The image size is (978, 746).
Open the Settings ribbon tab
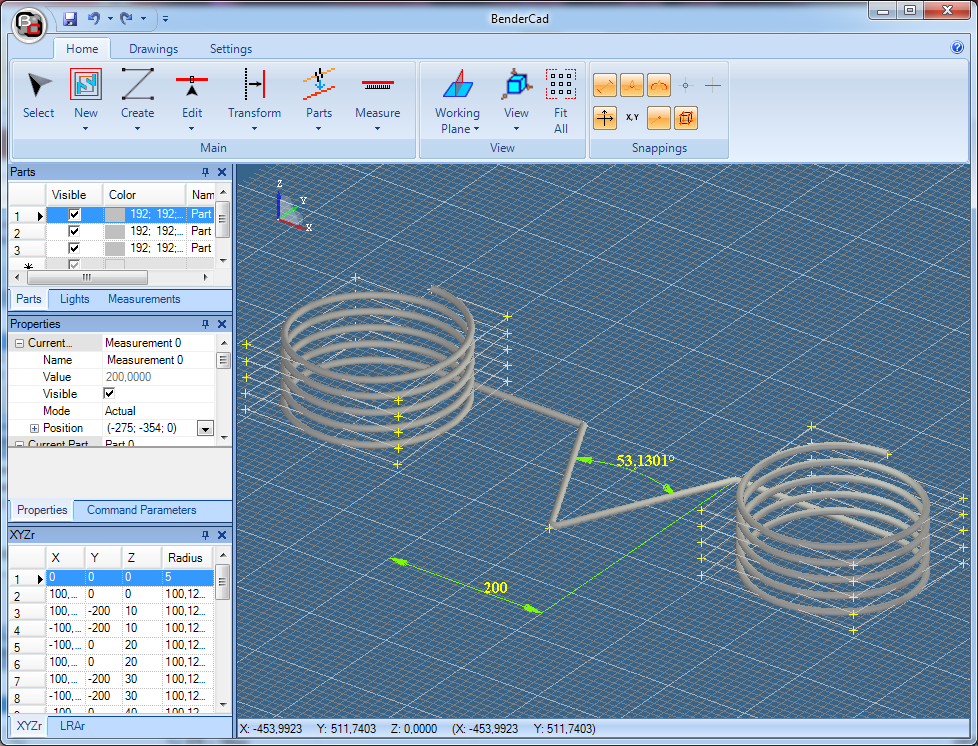[231, 49]
